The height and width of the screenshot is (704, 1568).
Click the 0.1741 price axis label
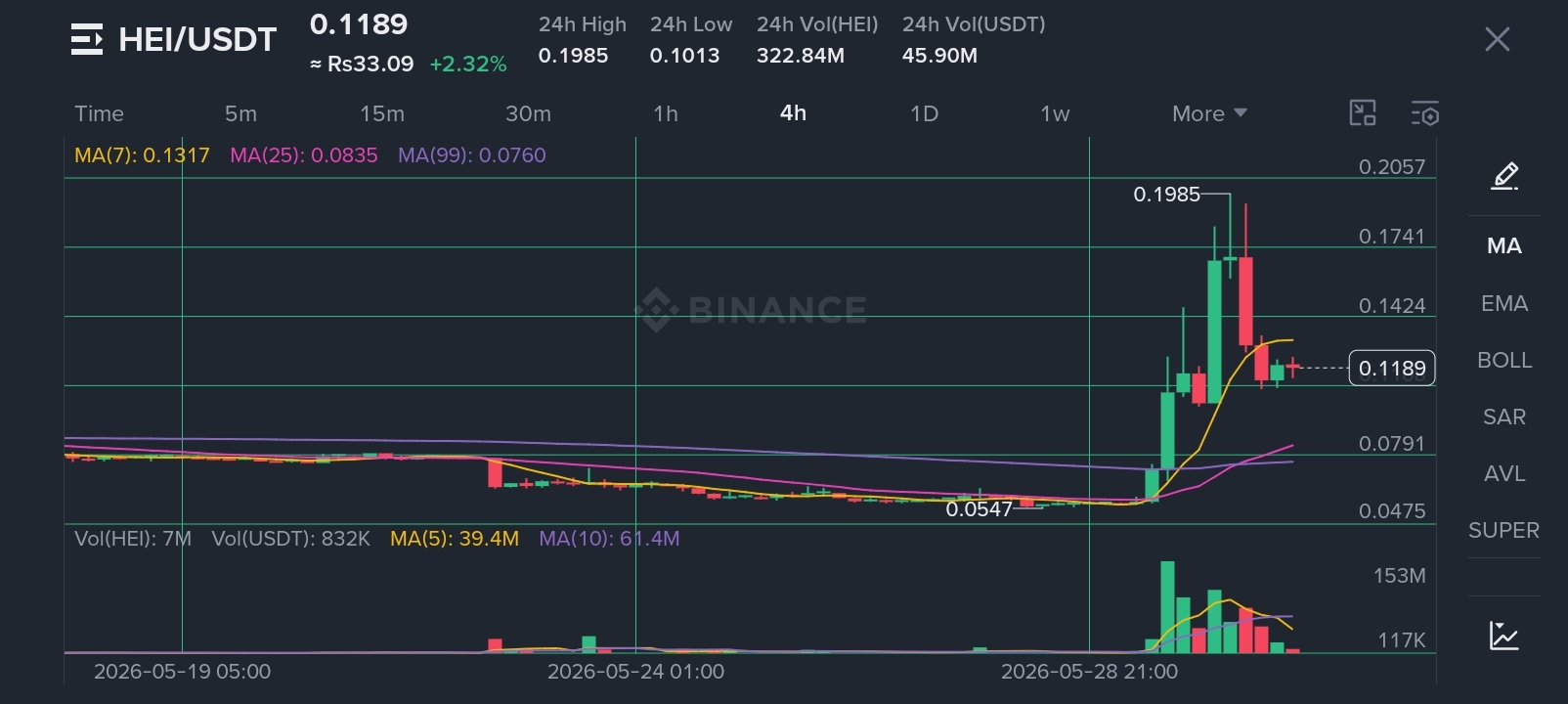pos(1392,237)
